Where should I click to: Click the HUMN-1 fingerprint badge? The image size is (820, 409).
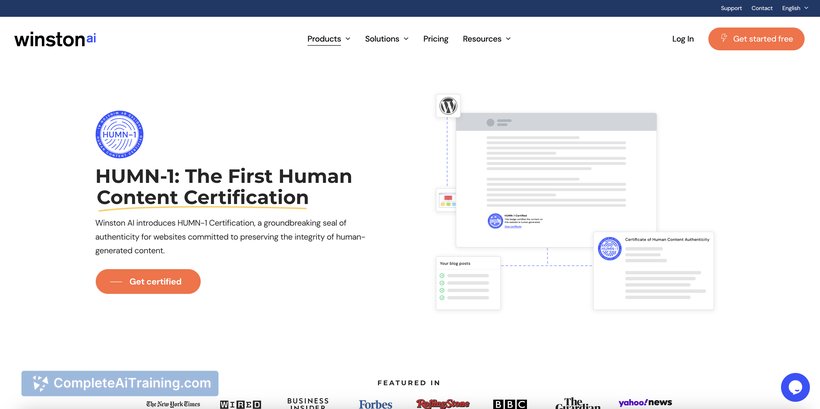pyautogui.click(x=119, y=134)
